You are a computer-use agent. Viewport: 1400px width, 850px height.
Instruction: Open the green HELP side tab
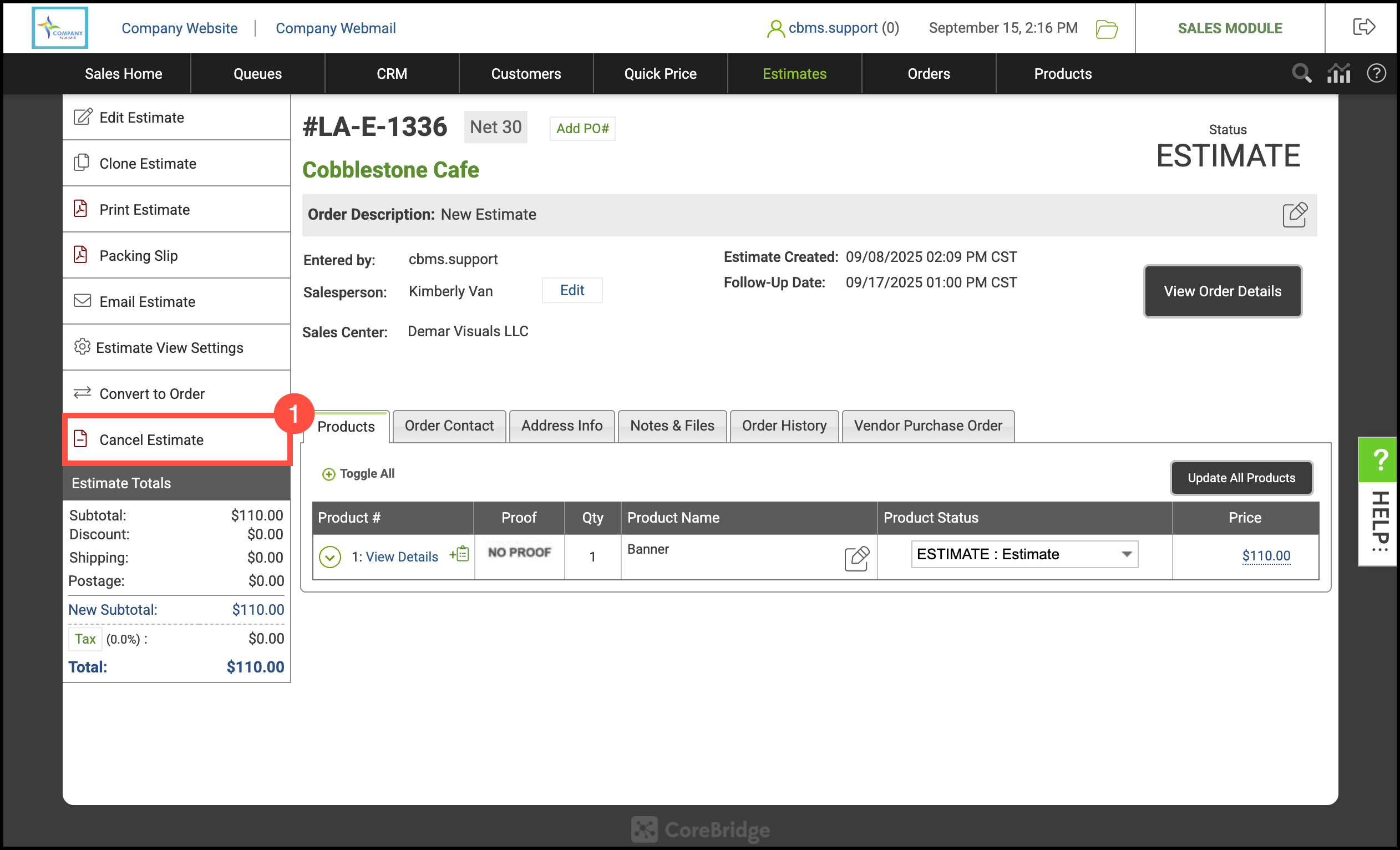pyautogui.click(x=1379, y=458)
